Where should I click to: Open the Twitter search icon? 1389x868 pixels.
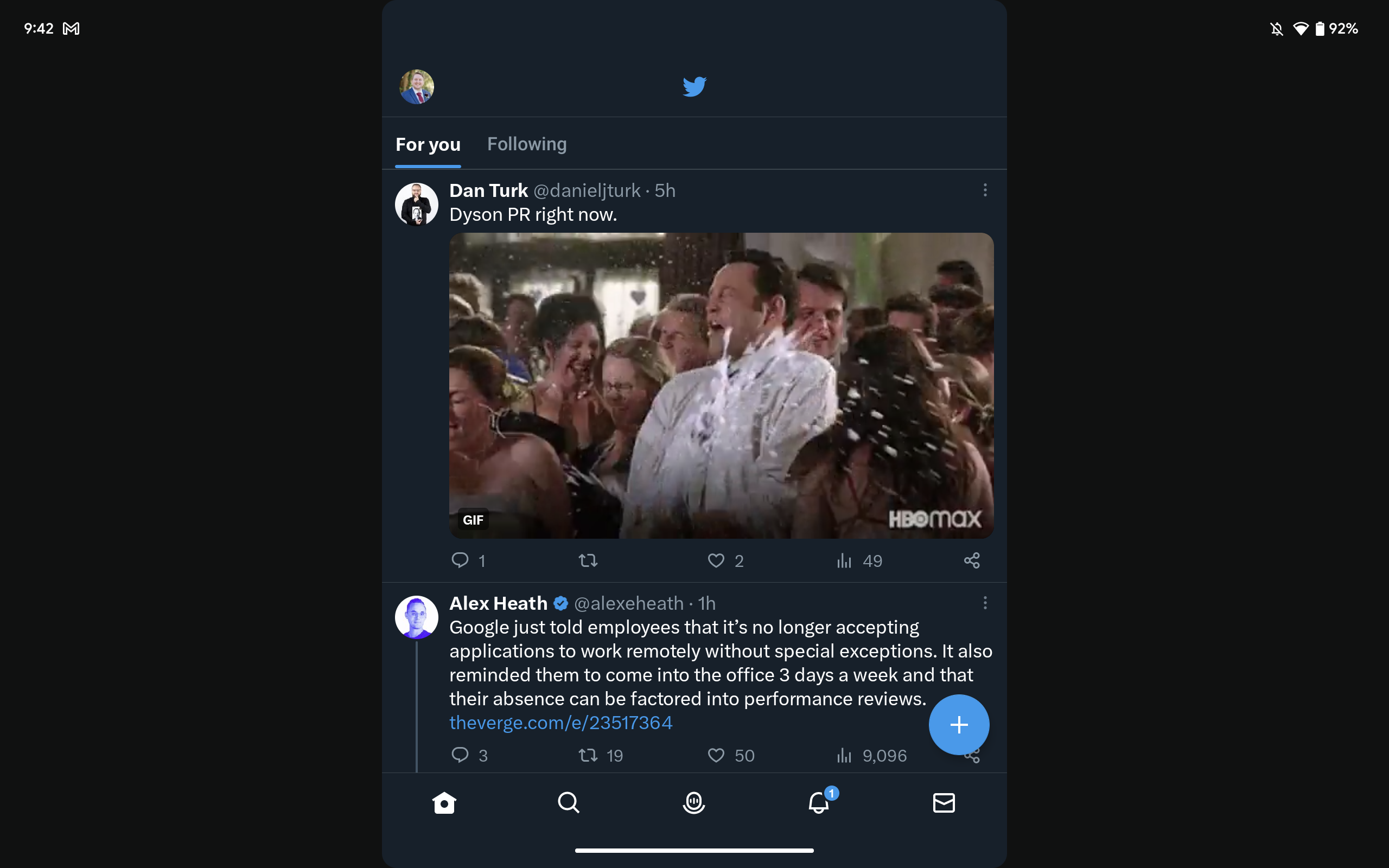click(568, 803)
